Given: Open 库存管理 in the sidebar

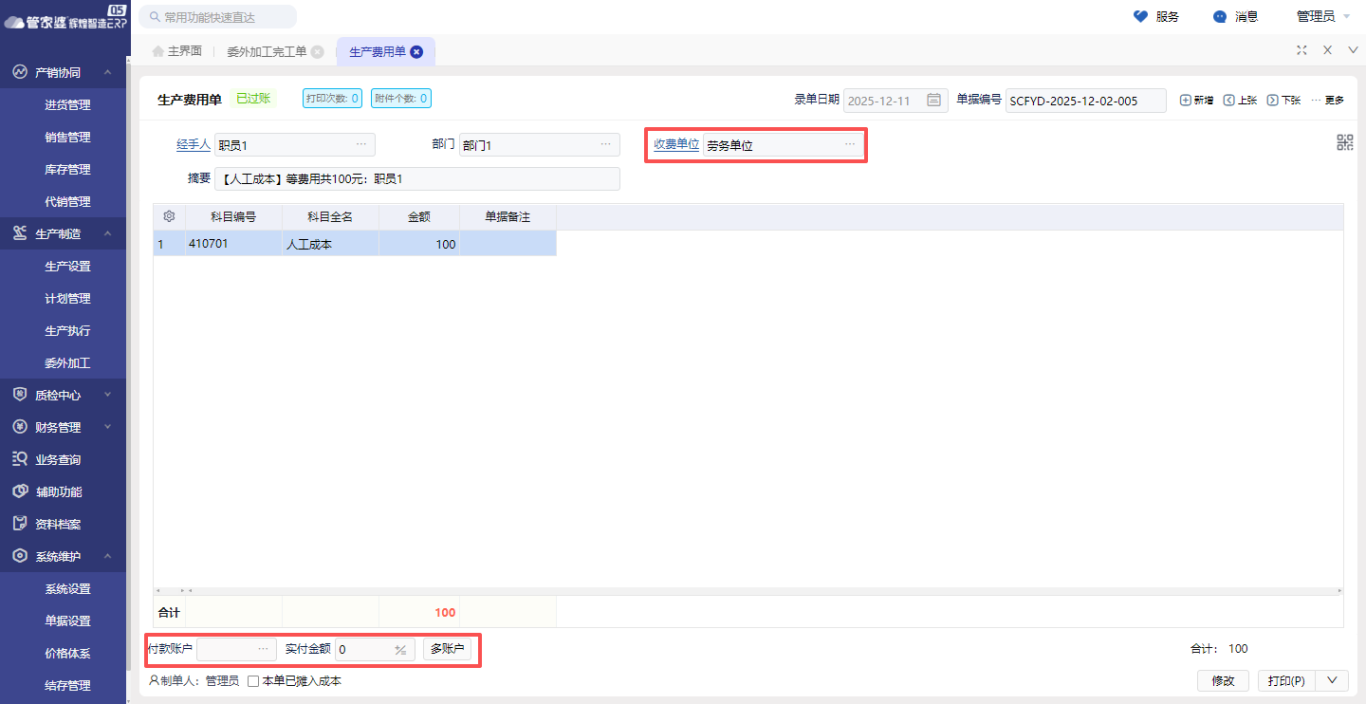Looking at the screenshot, I should 67,170.
